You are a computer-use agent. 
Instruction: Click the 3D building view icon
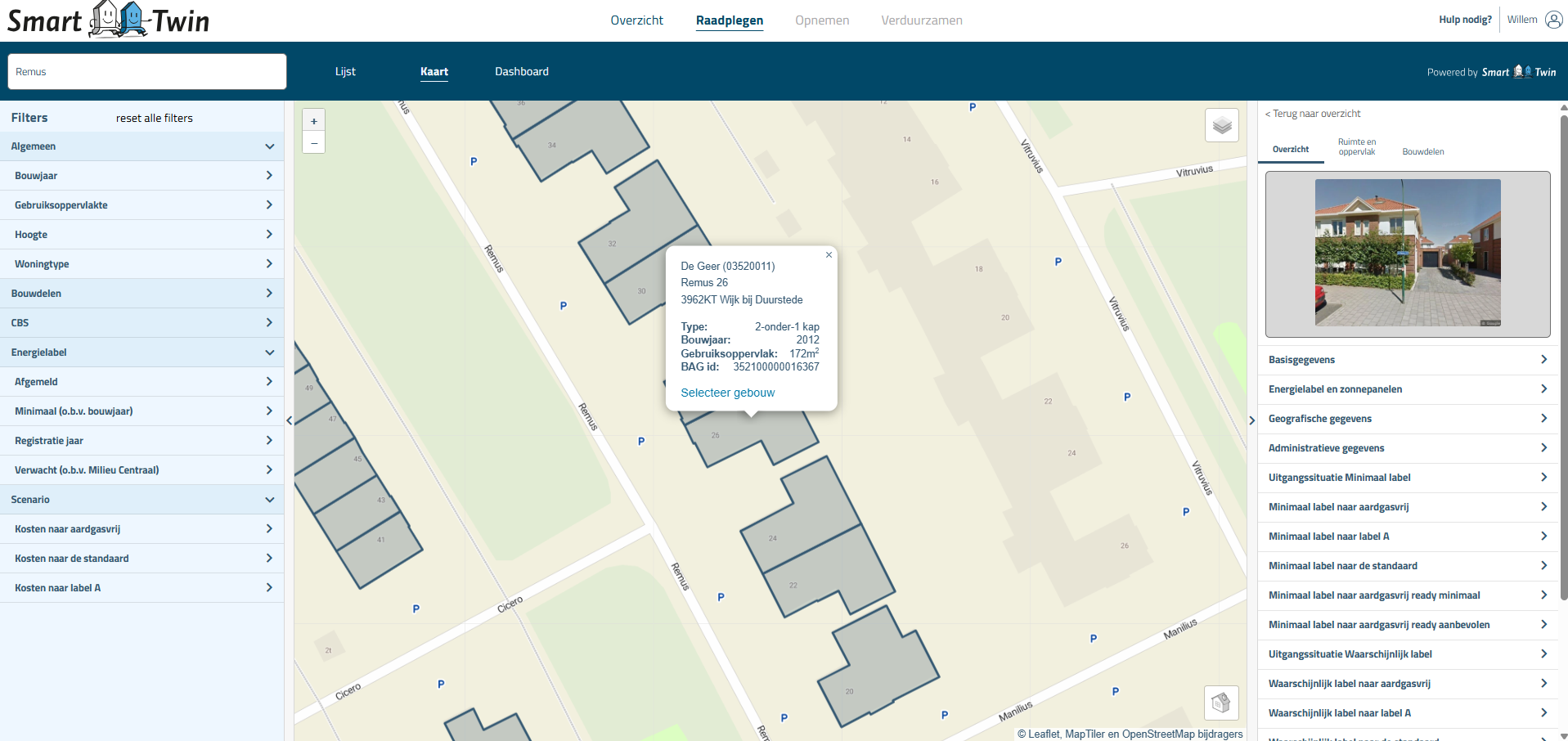(1221, 702)
